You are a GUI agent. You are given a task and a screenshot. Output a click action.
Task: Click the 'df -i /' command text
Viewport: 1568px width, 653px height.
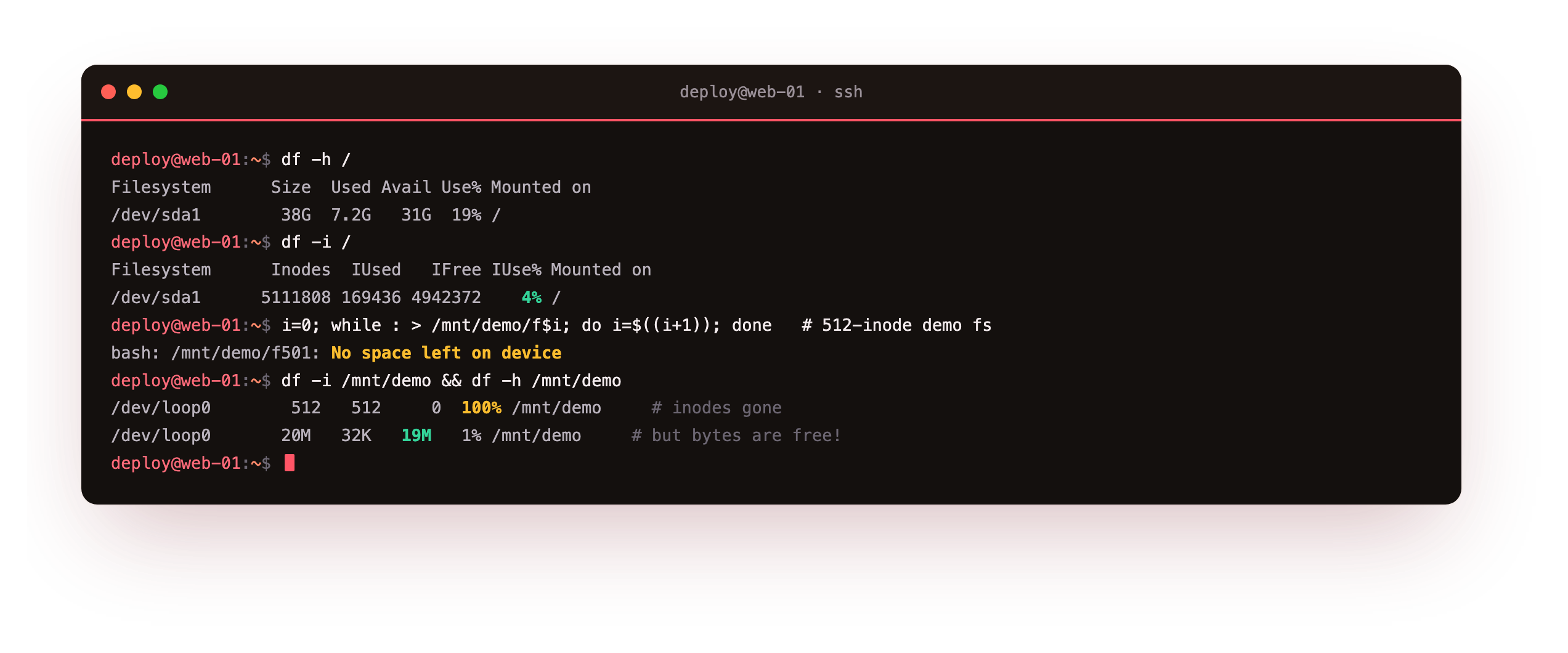(316, 242)
